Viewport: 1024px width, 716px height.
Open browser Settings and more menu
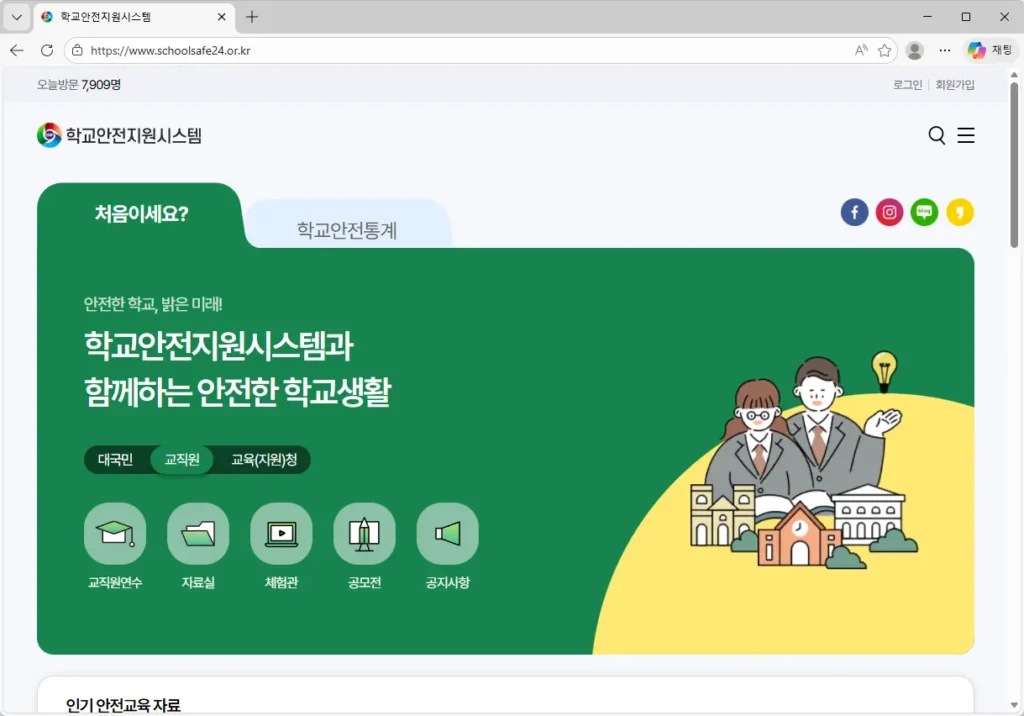[944, 50]
